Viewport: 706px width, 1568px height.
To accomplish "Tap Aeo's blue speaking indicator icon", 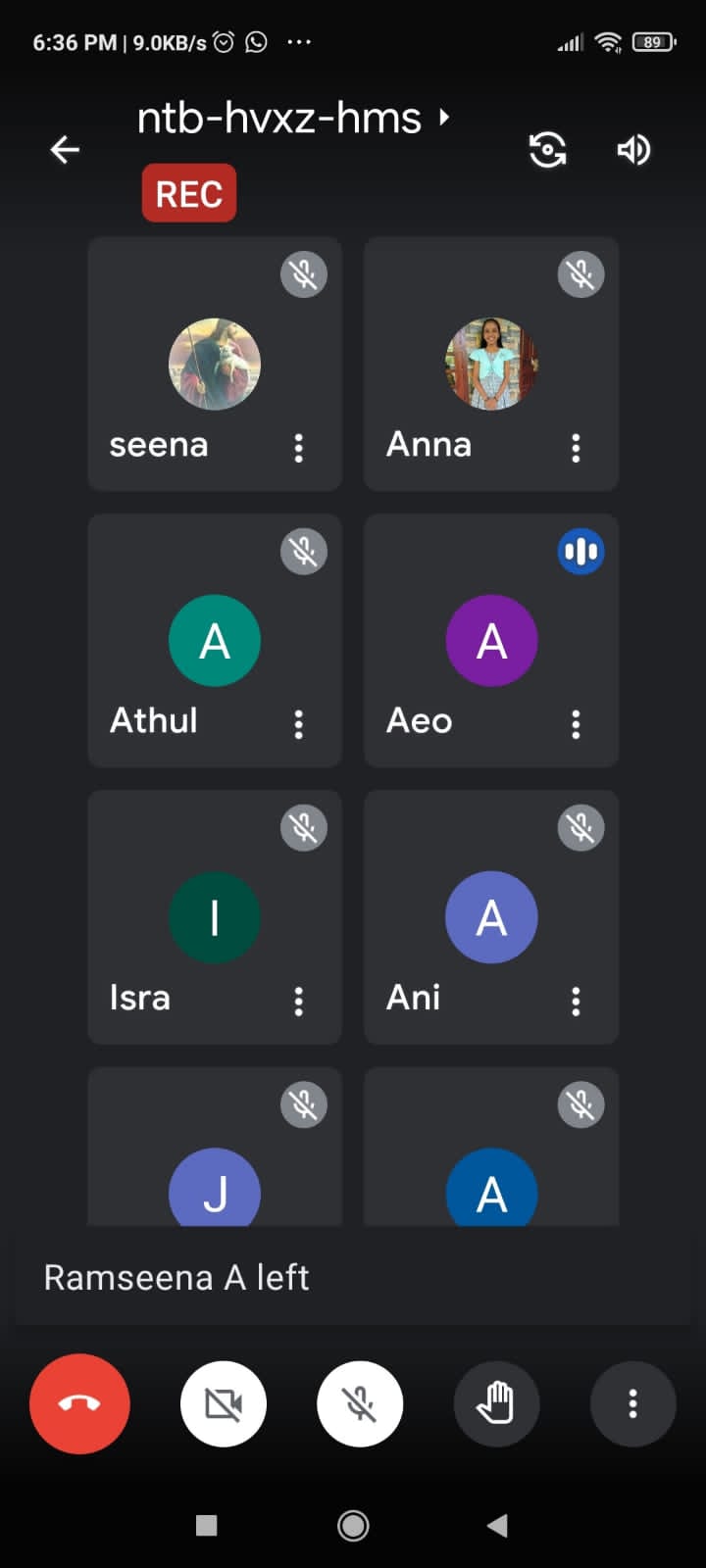I will pos(581,551).
